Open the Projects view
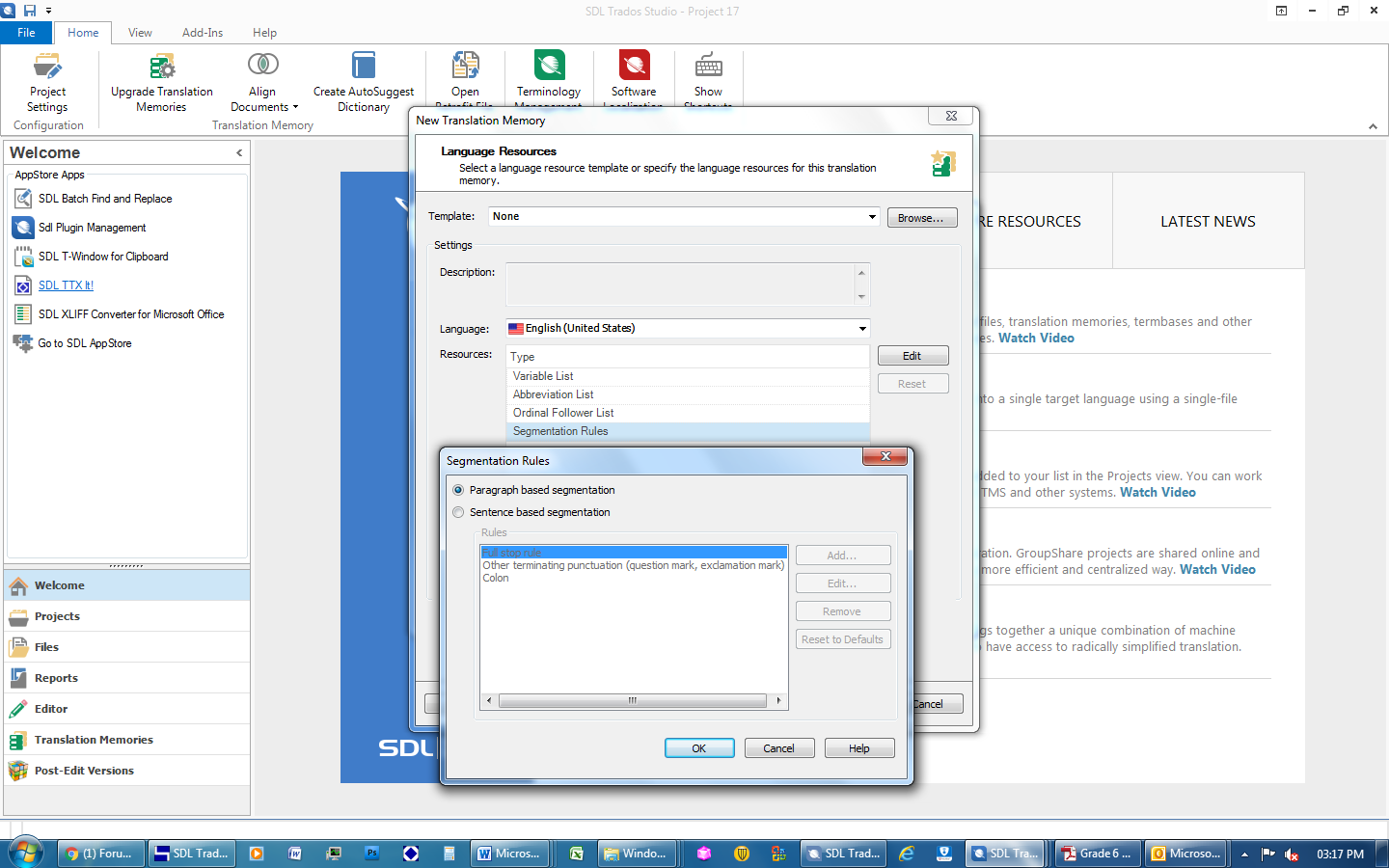 tap(127, 616)
